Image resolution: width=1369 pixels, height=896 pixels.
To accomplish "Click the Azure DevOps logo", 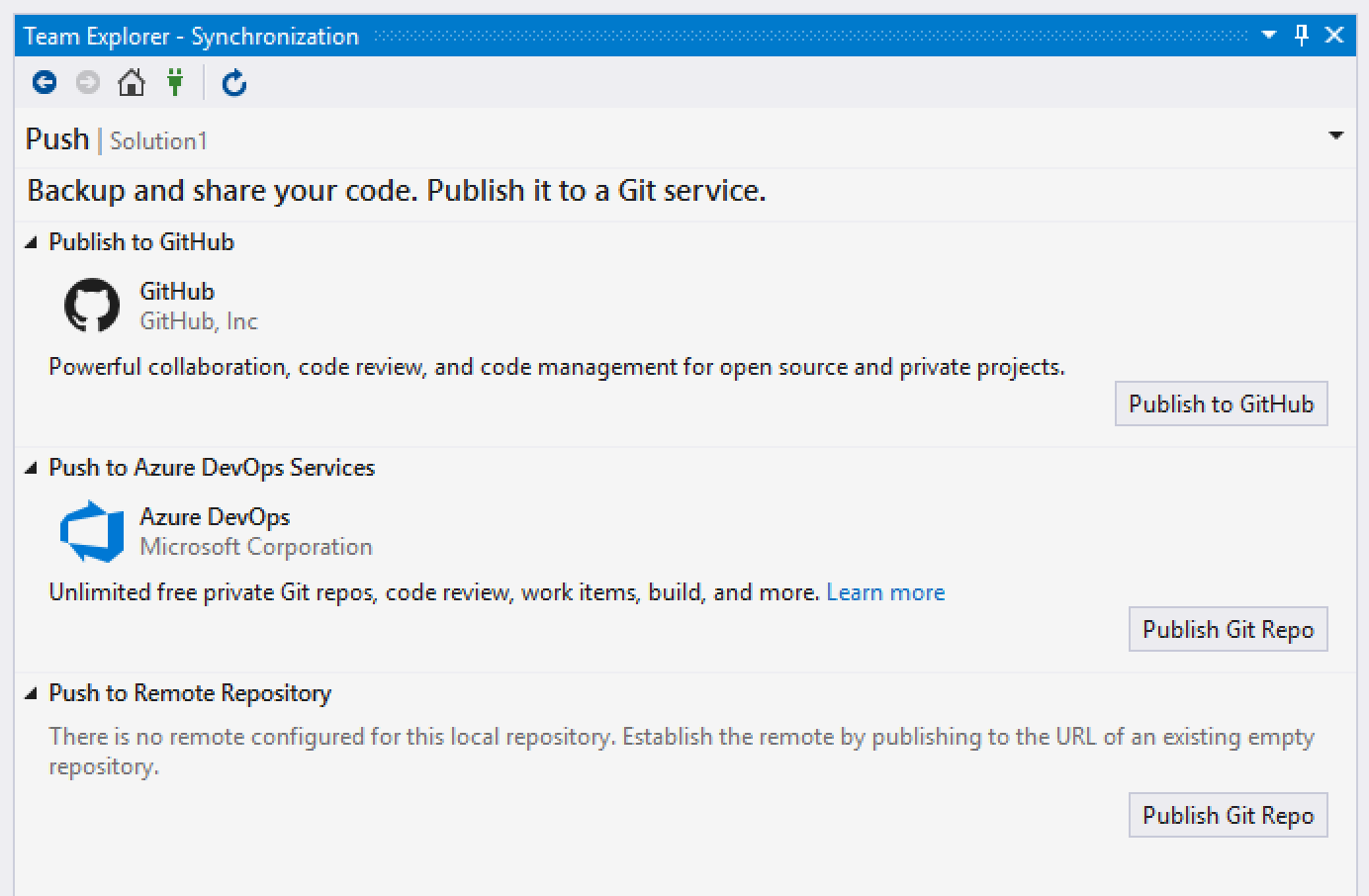I will click(x=92, y=531).
